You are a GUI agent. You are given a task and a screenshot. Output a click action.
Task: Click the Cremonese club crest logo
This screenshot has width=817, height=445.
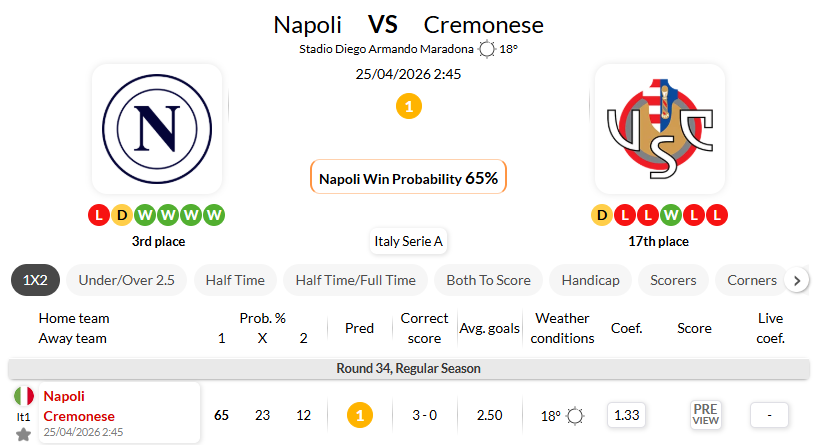tap(659, 129)
